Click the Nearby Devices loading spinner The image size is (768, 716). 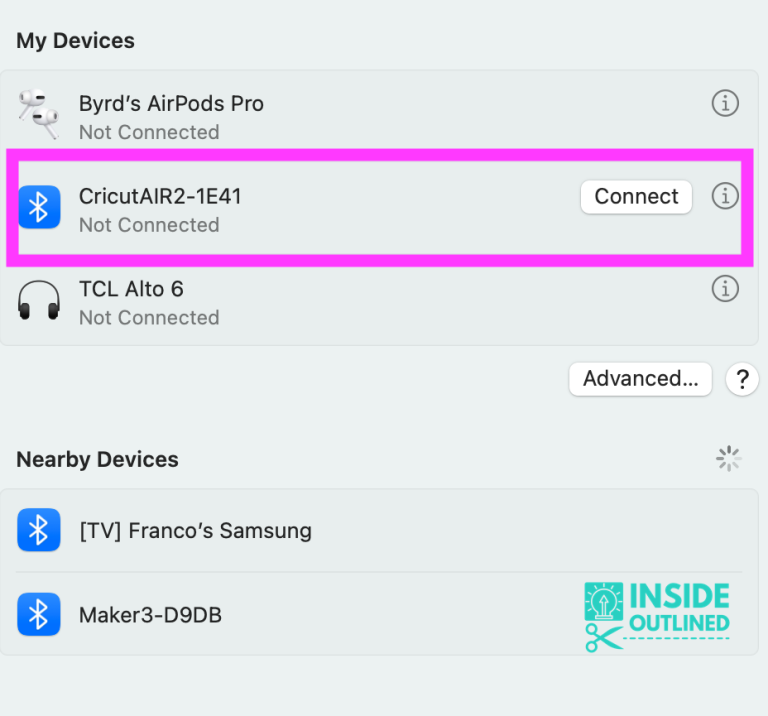[x=729, y=459]
